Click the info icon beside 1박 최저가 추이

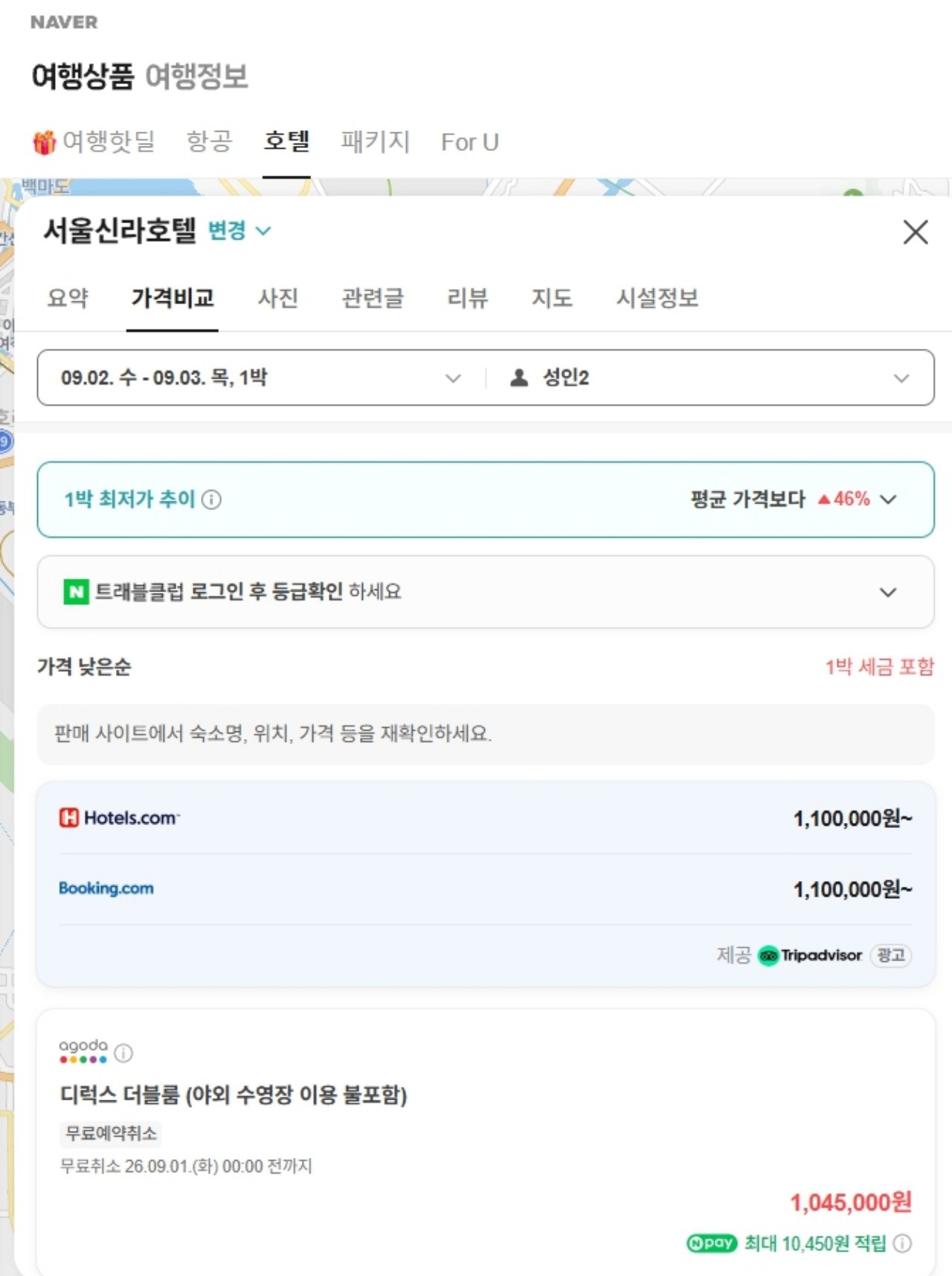[211, 499]
